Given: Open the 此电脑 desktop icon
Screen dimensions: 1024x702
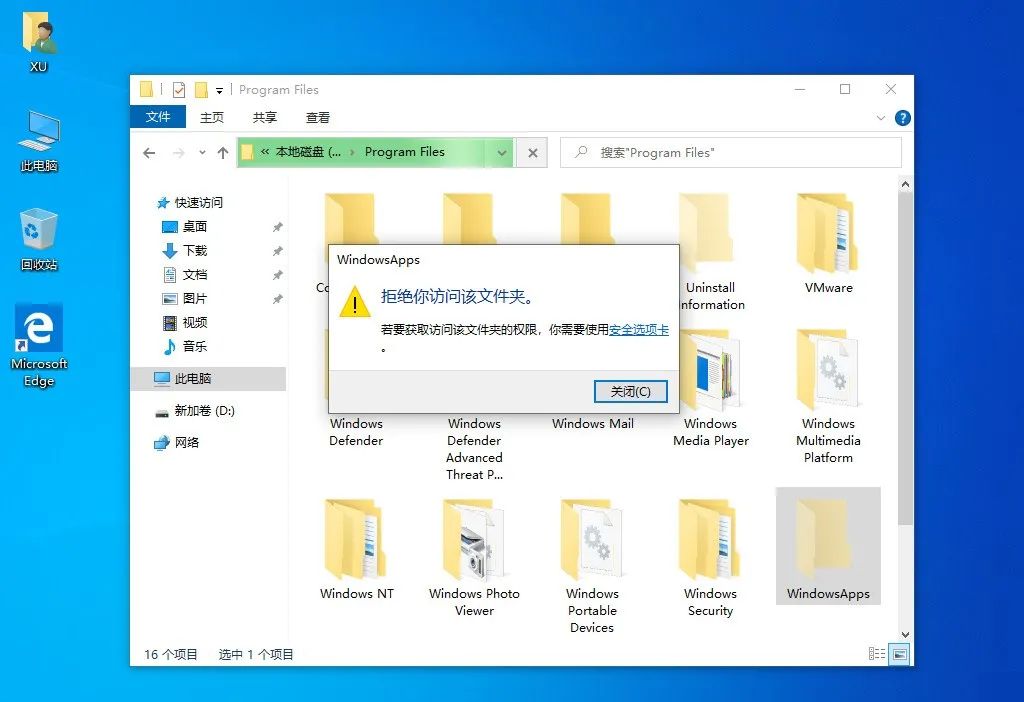Looking at the screenshot, I should point(39,140).
